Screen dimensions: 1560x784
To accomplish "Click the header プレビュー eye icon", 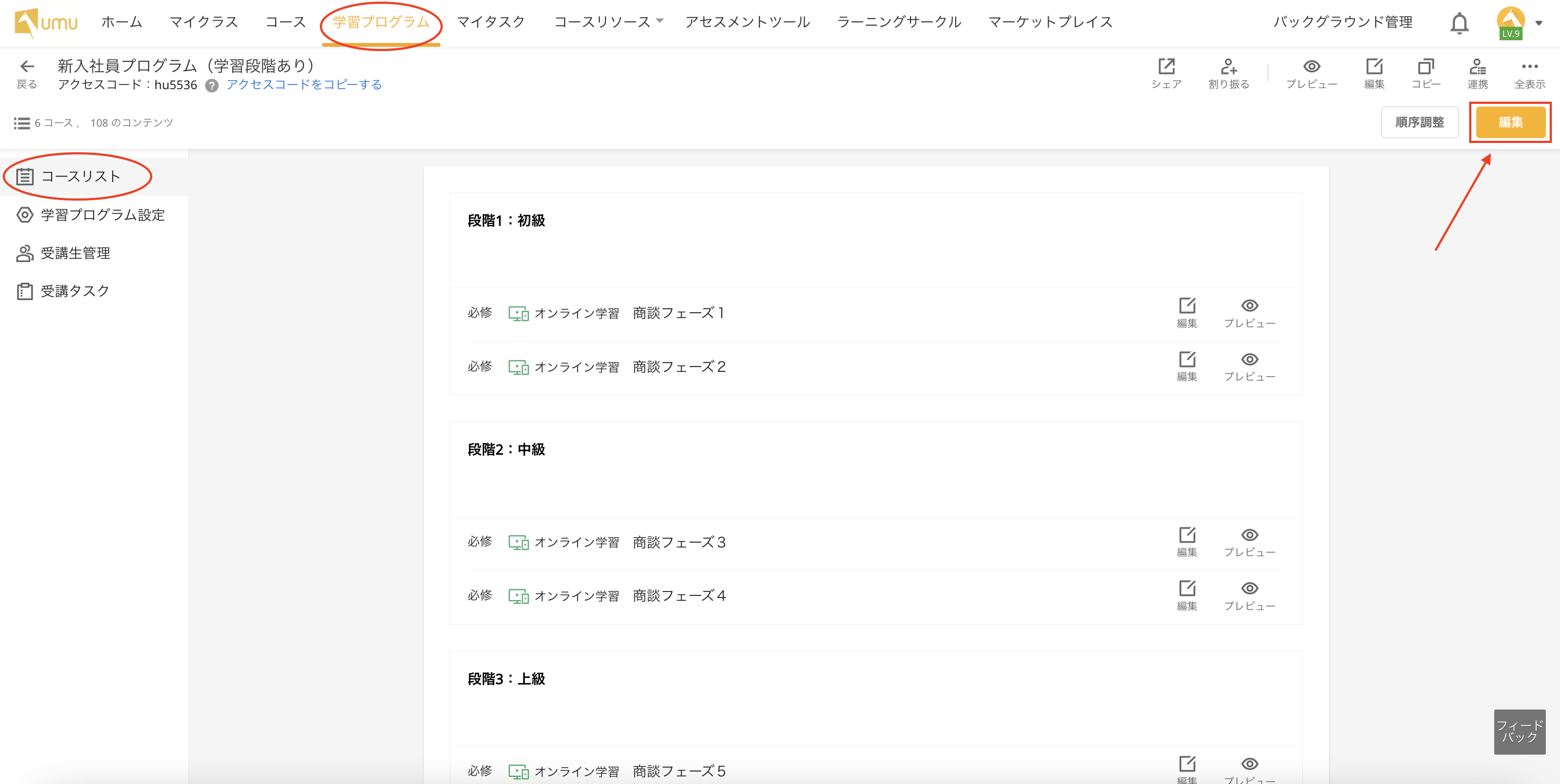I will point(1311,66).
